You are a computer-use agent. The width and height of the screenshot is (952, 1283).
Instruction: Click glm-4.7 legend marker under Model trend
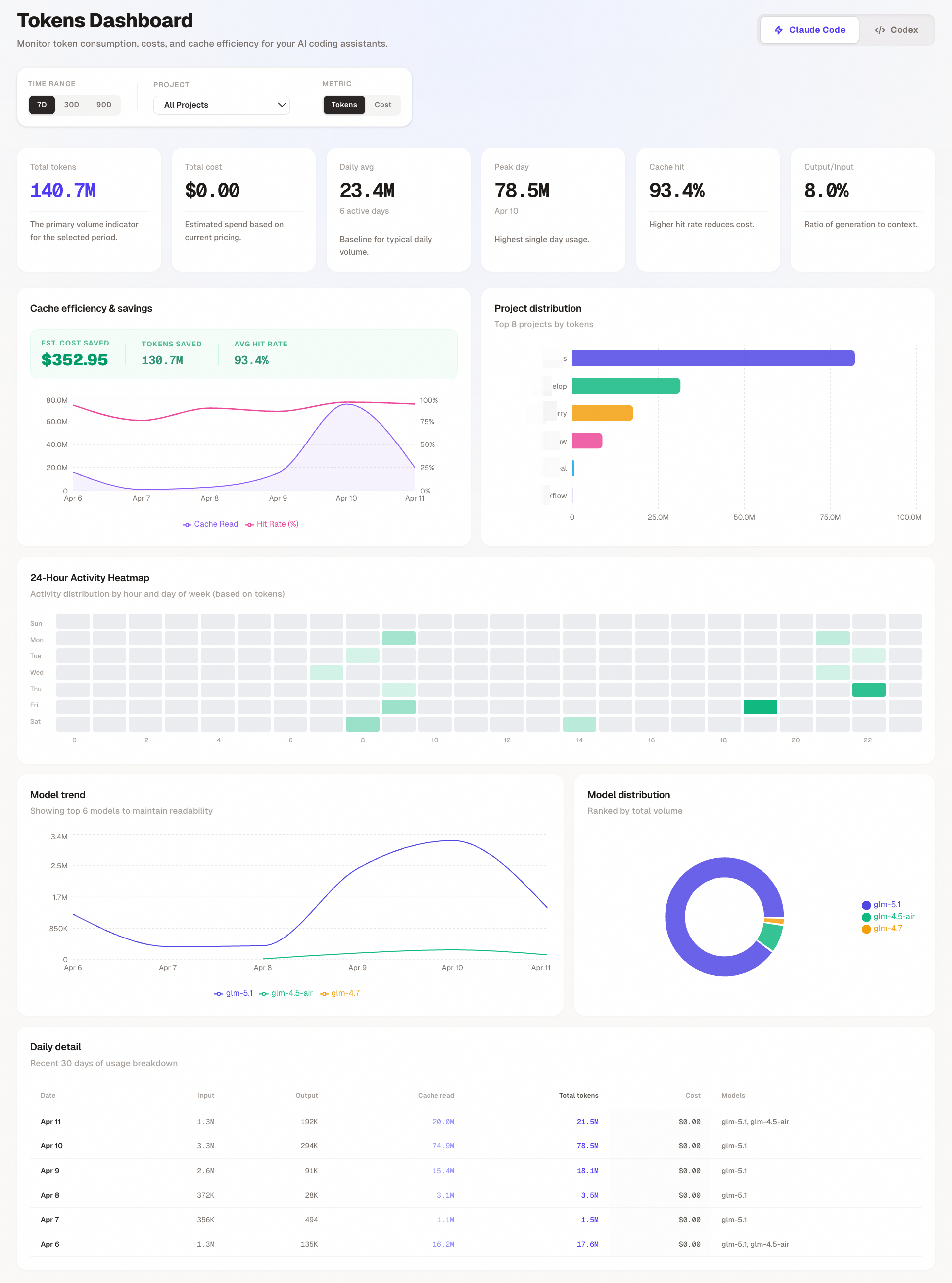click(x=324, y=993)
